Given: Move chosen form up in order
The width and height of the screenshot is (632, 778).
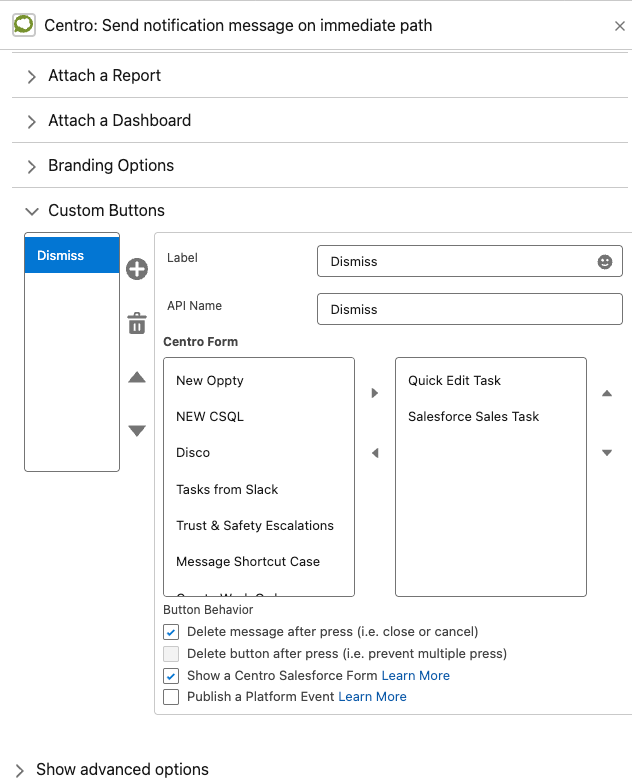Looking at the screenshot, I should point(606,393).
